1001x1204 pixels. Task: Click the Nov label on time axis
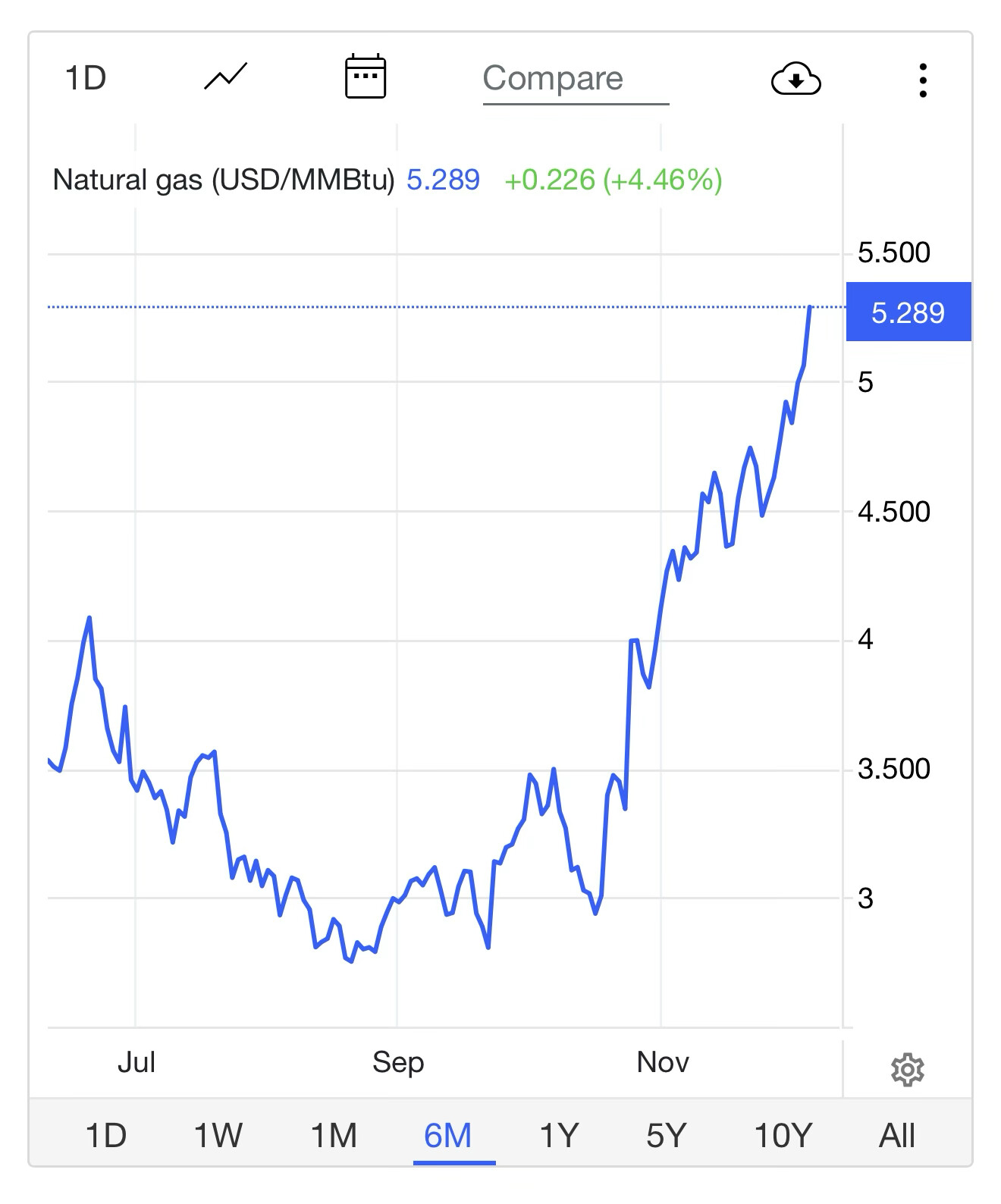coord(663,1062)
